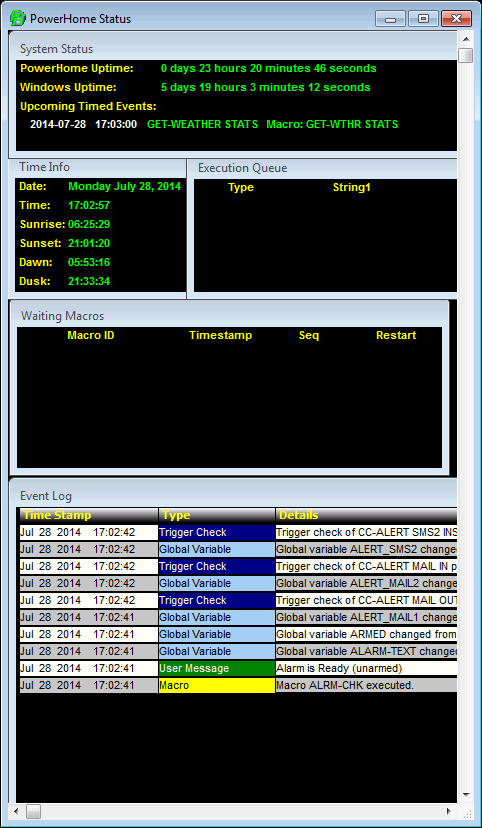This screenshot has height=828, width=482.
Task: Select Global variable ALERT_MAIL2 details
Action: tap(366, 584)
